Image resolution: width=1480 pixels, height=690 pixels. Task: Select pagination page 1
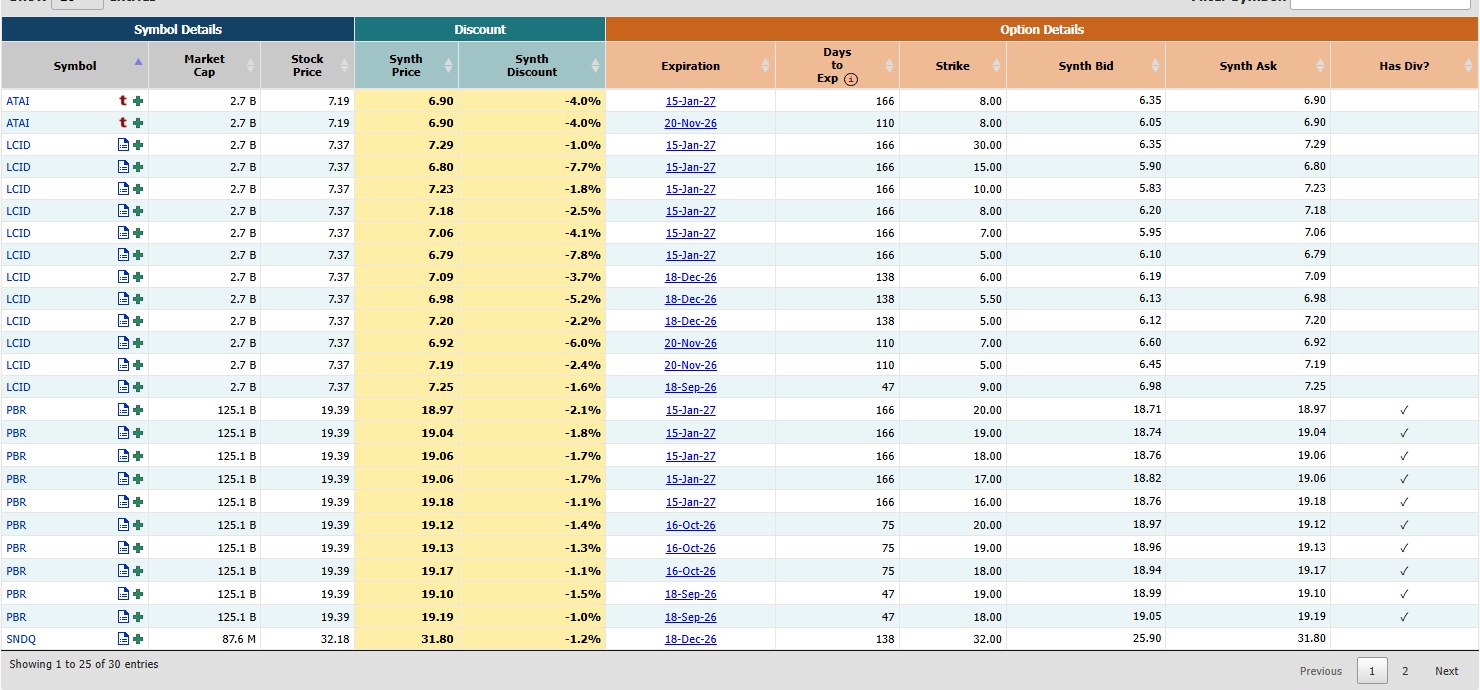click(x=1372, y=671)
